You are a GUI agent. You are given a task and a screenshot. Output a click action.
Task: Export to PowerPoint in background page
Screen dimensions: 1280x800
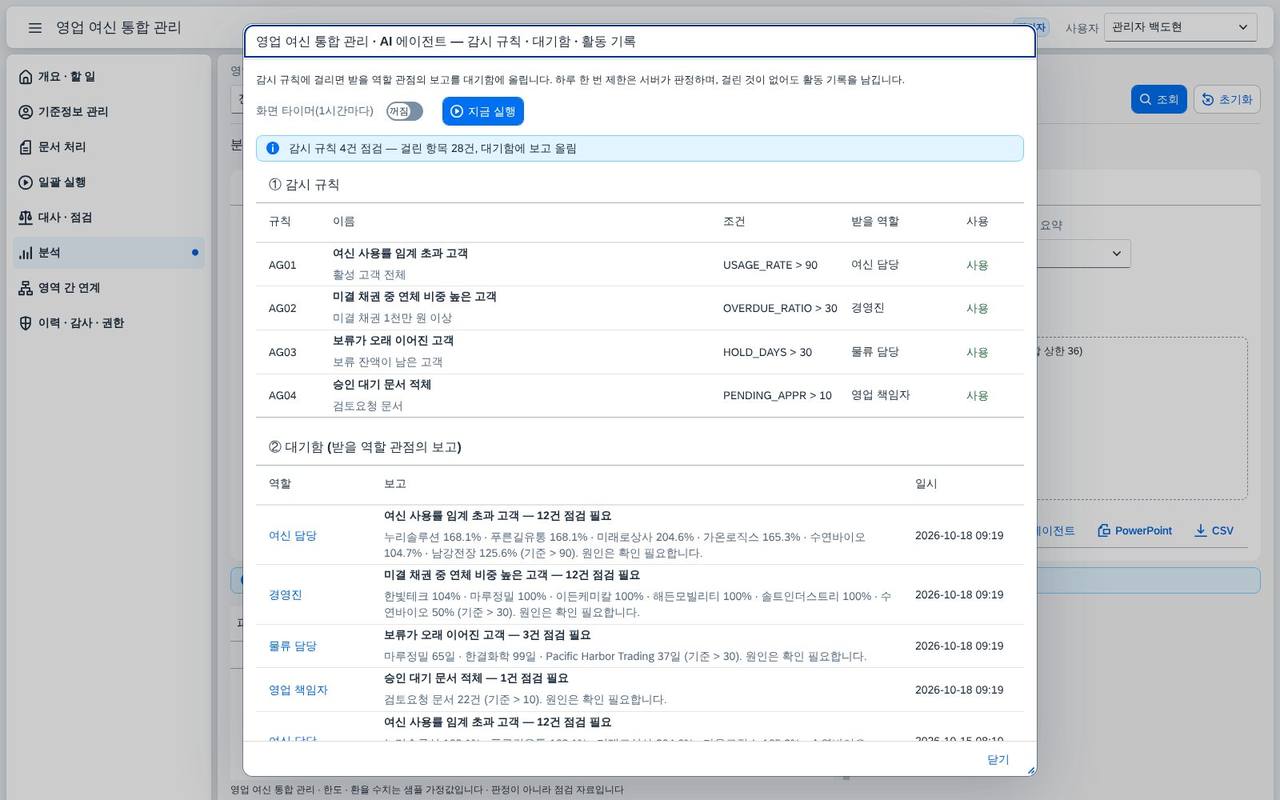pos(1135,530)
